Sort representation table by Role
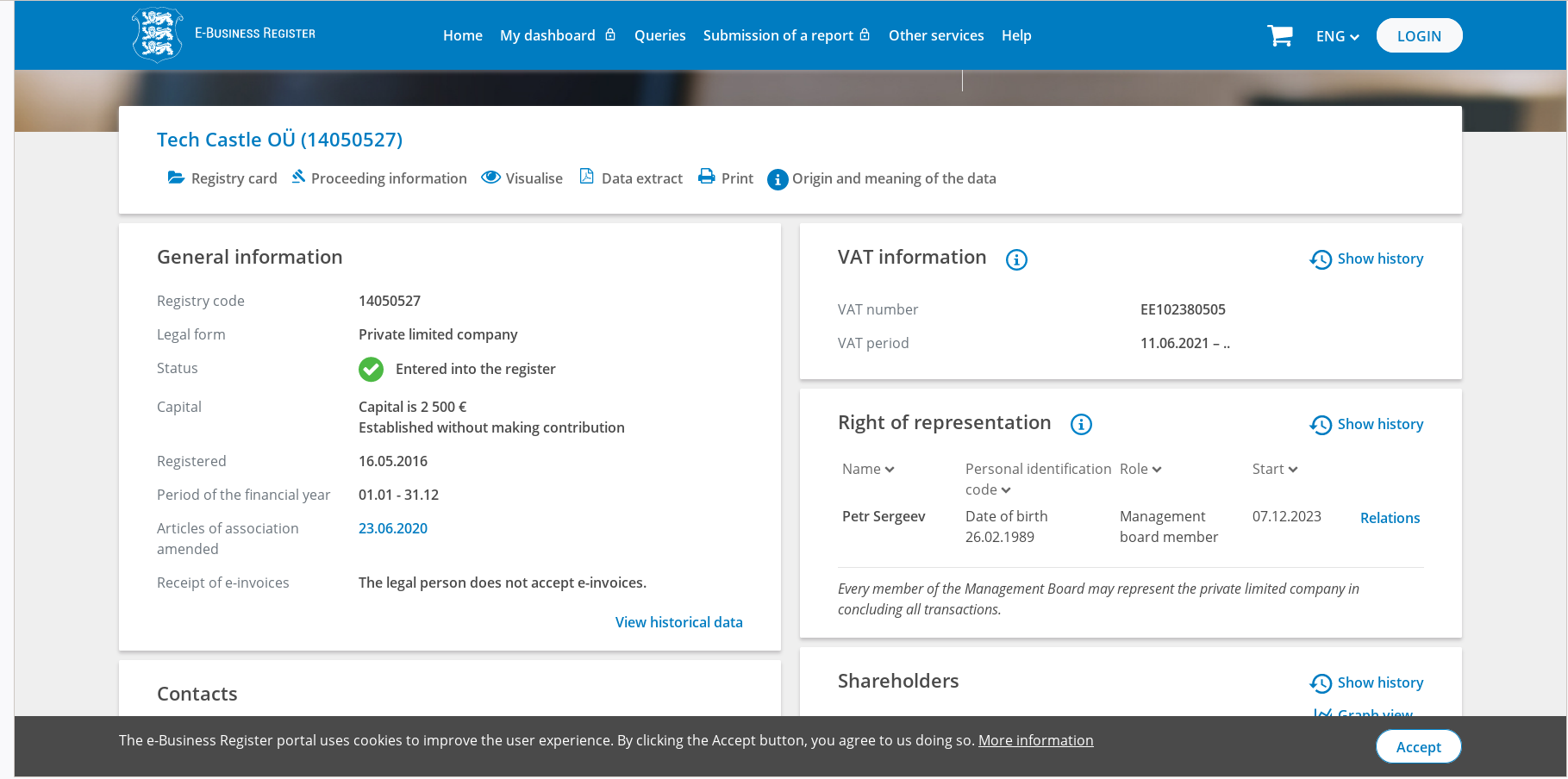This screenshot has height=779, width=1568. (x=1140, y=469)
